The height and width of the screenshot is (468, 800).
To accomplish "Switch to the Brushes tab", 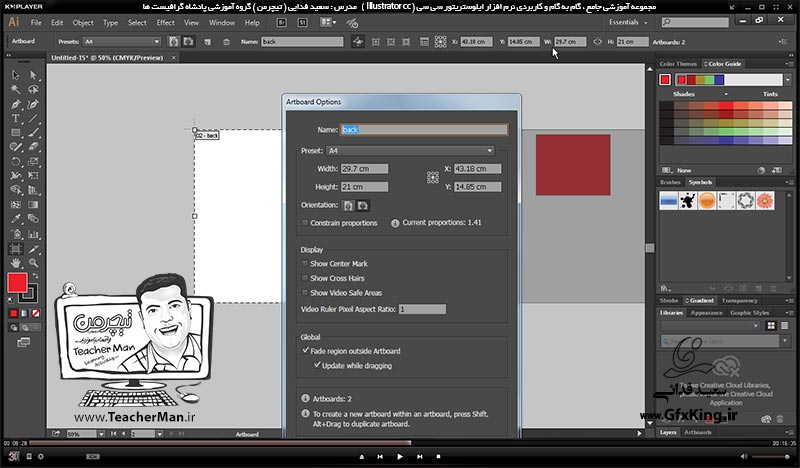I will click(x=670, y=182).
